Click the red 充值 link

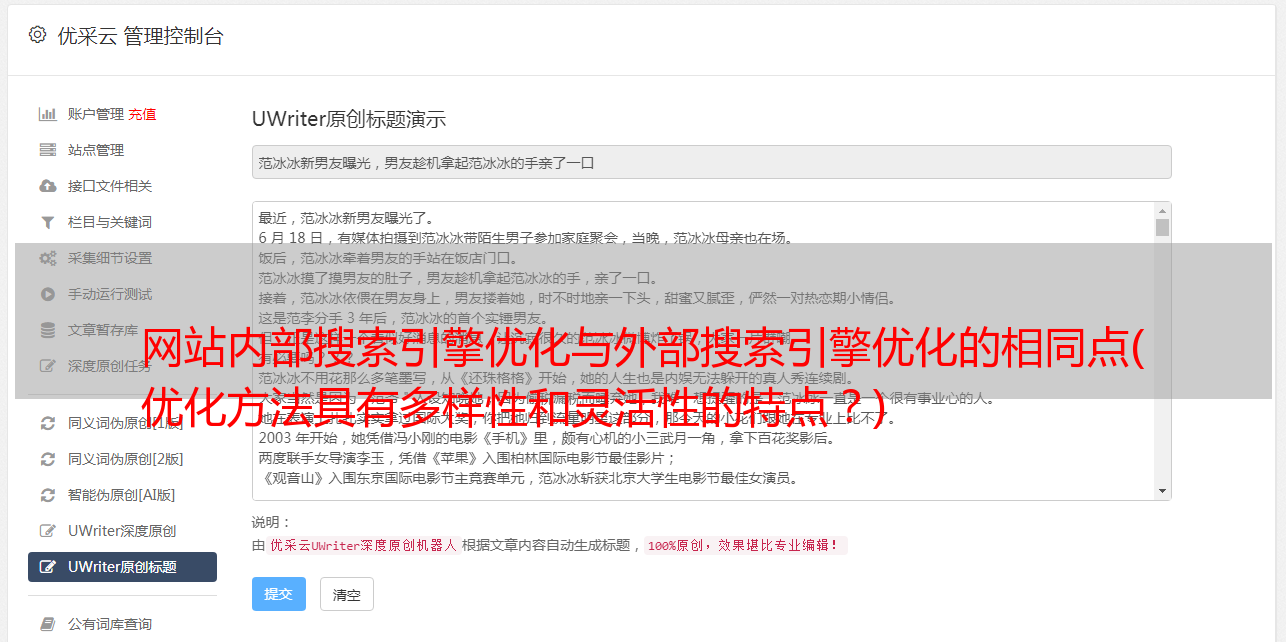click(142, 114)
